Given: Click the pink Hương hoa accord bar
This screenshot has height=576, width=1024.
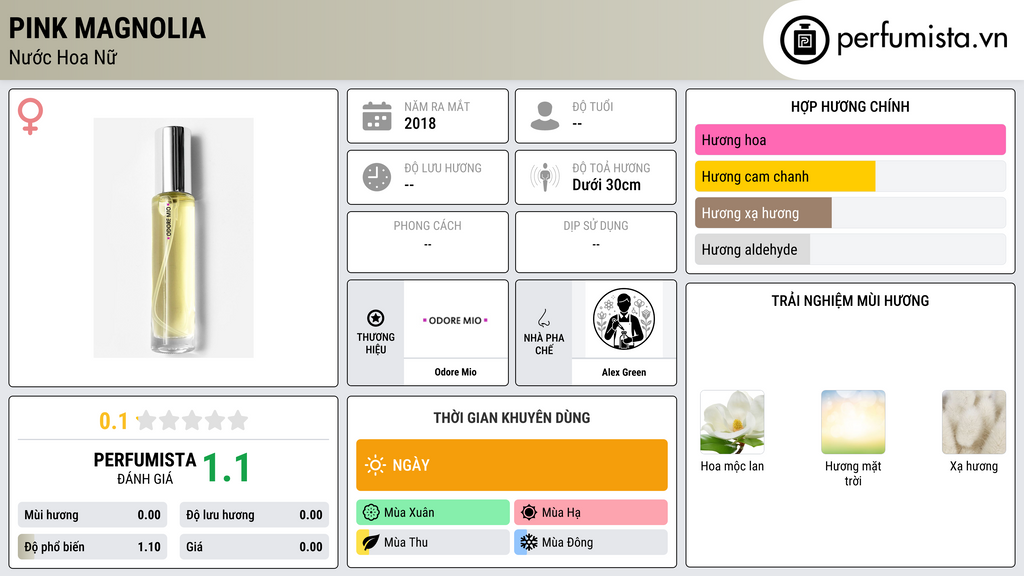Looking at the screenshot, I should coord(850,140).
